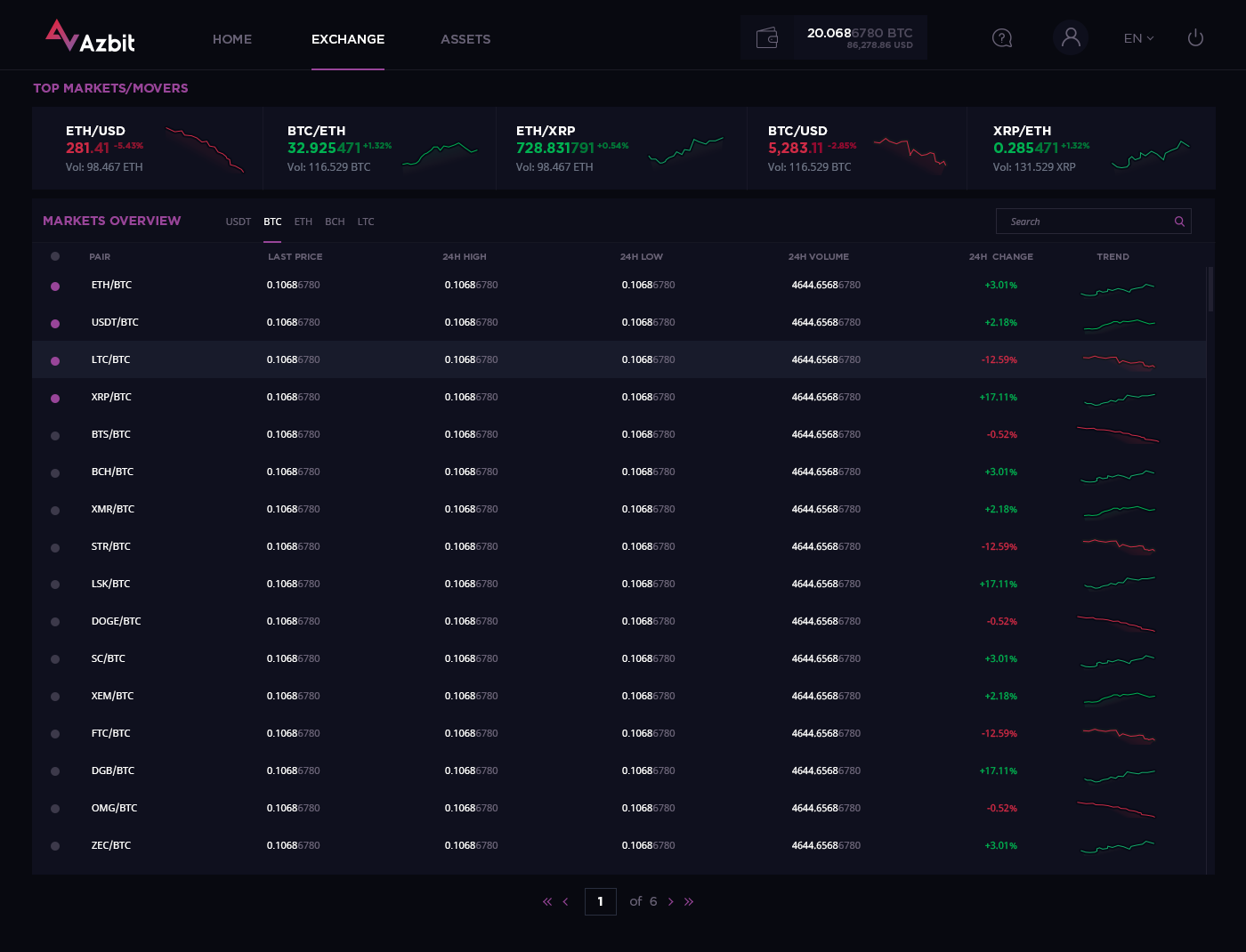Toggle favorite dot for DOGE/BTC

[55, 622]
